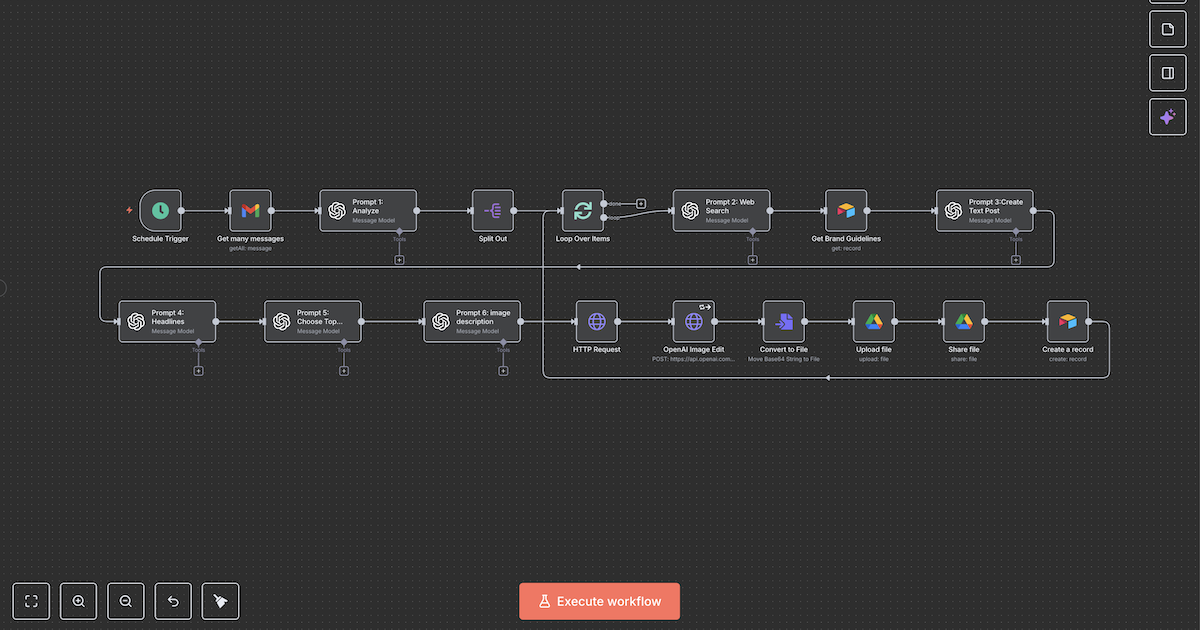The width and height of the screenshot is (1200, 630).
Task: Click the OpenAI Image Edit node
Action: pos(694,322)
